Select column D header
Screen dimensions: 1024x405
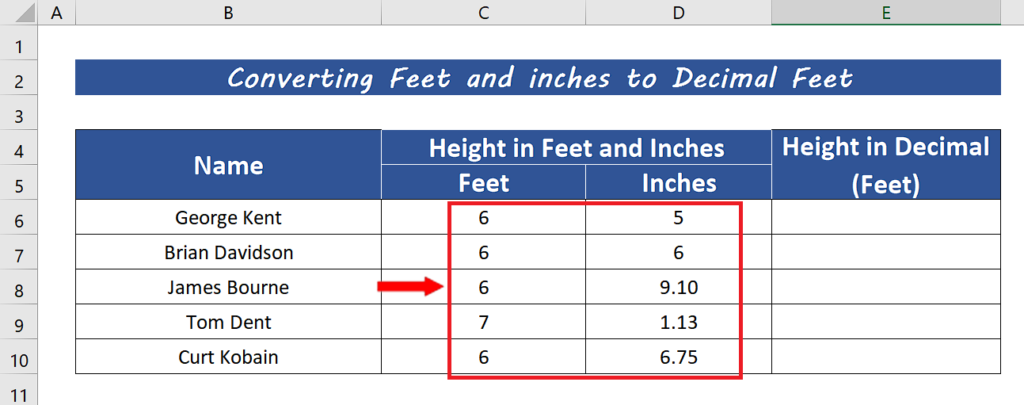click(678, 12)
